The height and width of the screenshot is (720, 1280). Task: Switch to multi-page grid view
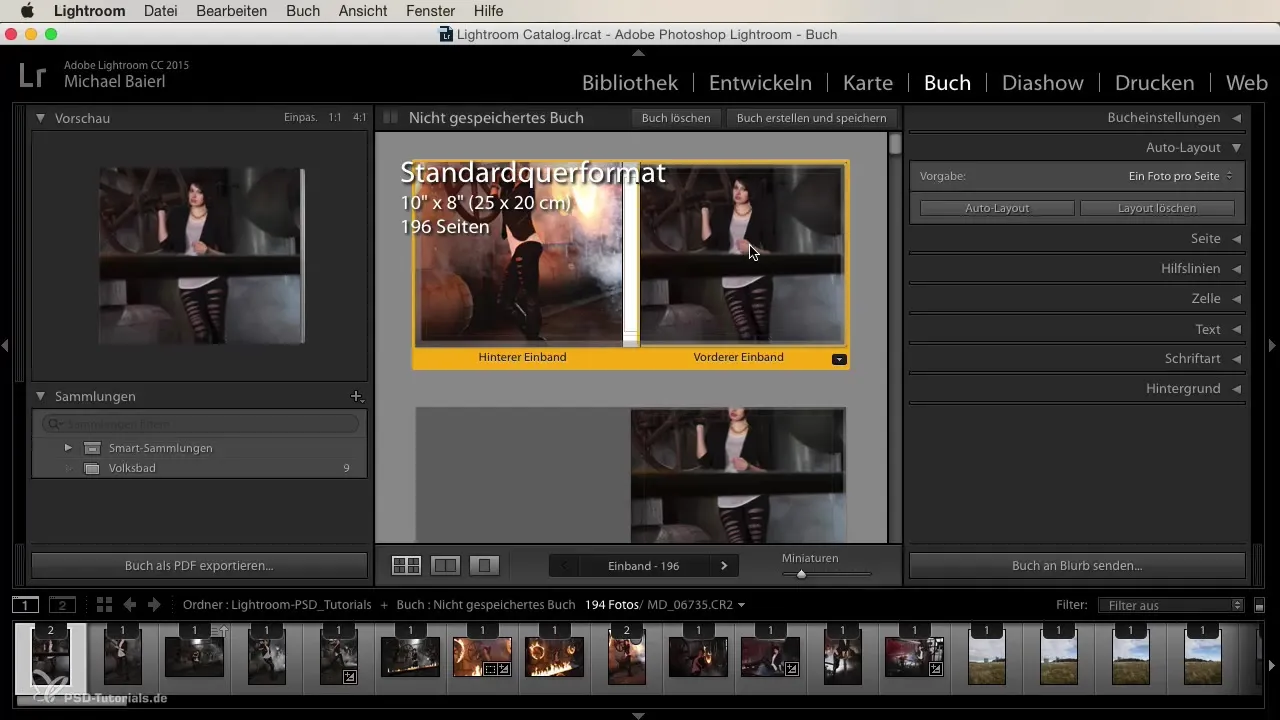(406, 566)
